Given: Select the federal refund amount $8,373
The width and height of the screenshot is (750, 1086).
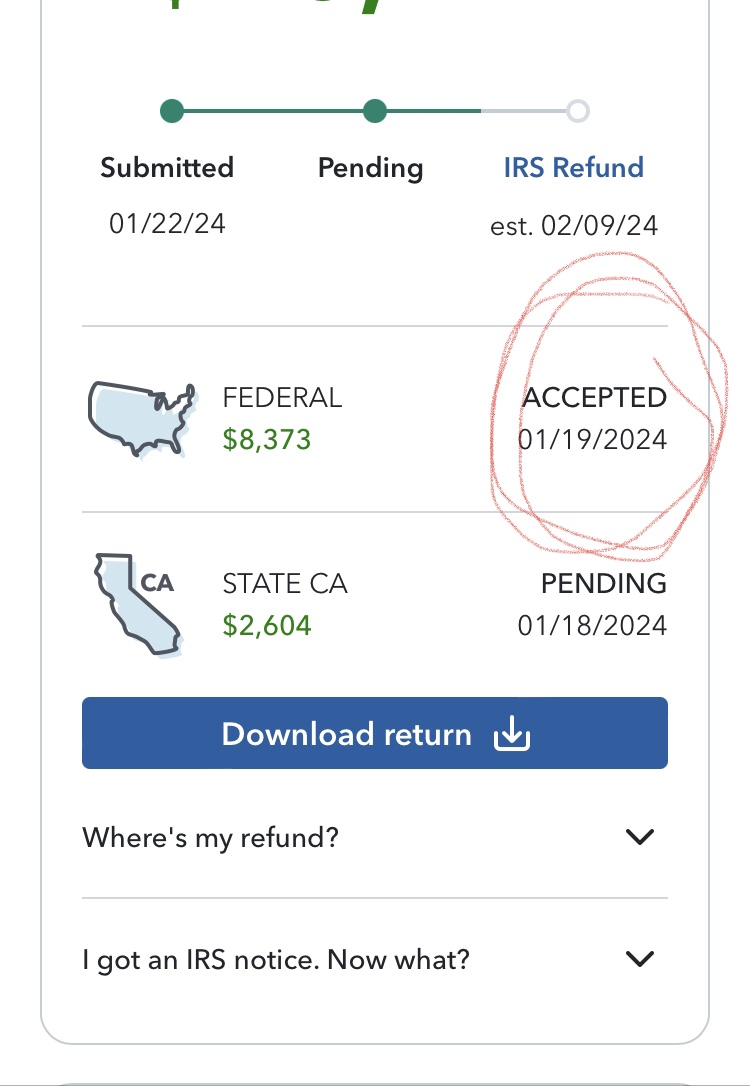Looking at the screenshot, I should point(267,439).
